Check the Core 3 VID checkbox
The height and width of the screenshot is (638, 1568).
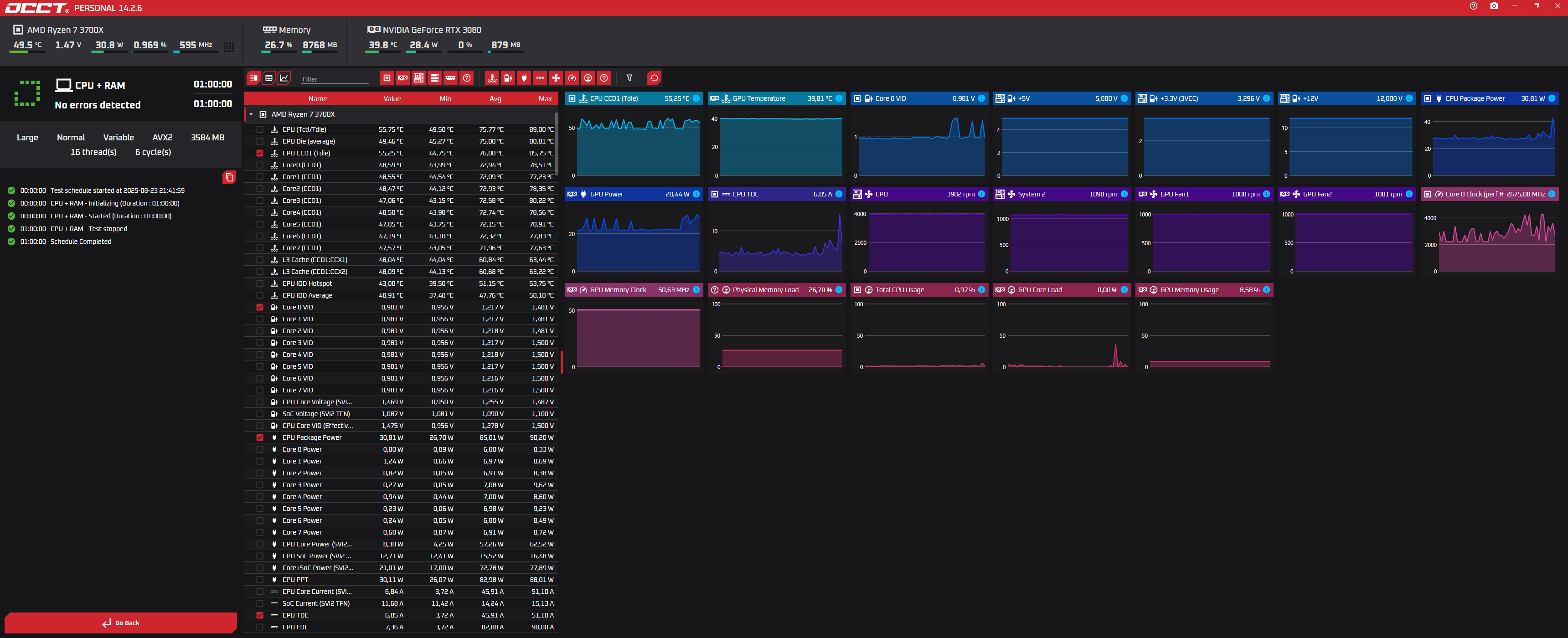click(x=260, y=343)
